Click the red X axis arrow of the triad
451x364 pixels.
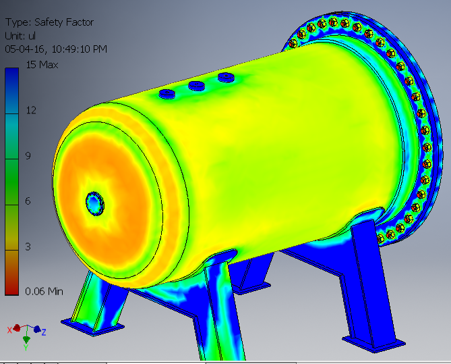pyautogui.click(x=17, y=328)
